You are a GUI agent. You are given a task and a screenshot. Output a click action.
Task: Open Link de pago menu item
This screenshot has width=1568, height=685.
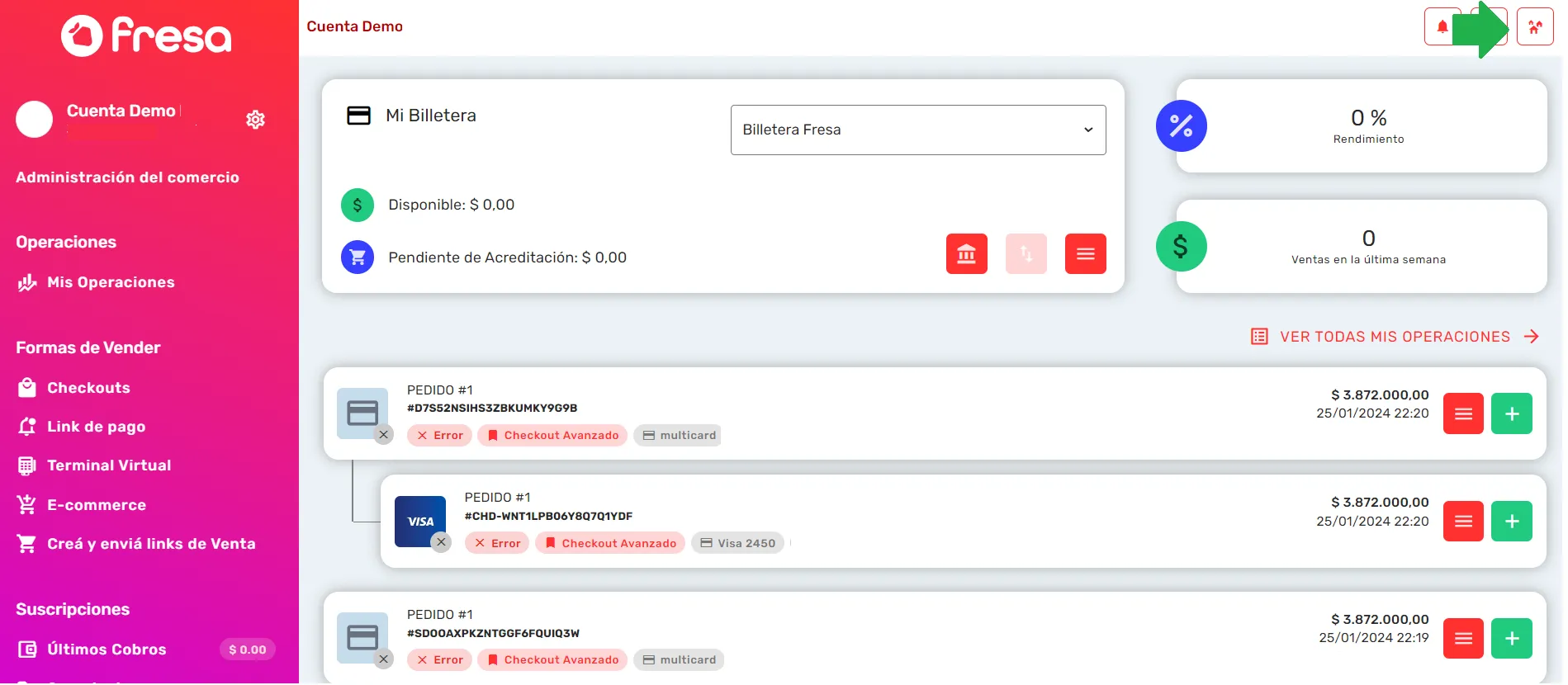pyautogui.click(x=96, y=427)
